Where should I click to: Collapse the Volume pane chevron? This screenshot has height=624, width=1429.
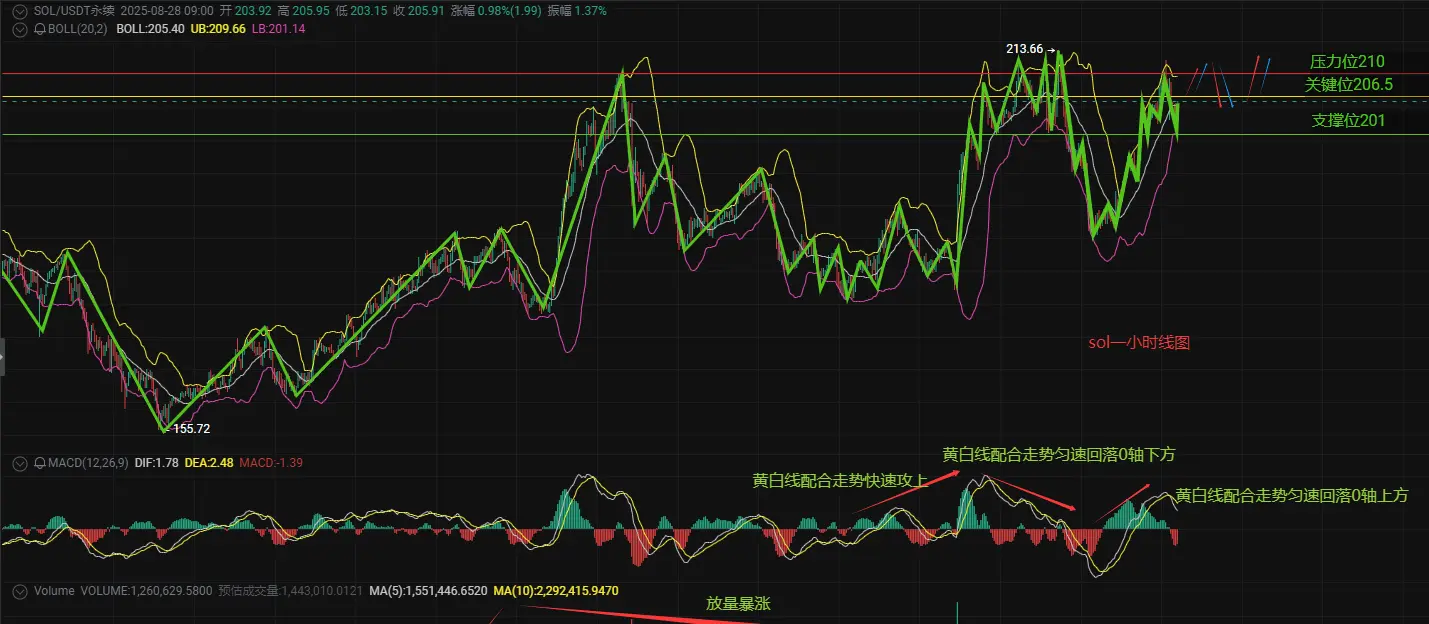(19, 591)
